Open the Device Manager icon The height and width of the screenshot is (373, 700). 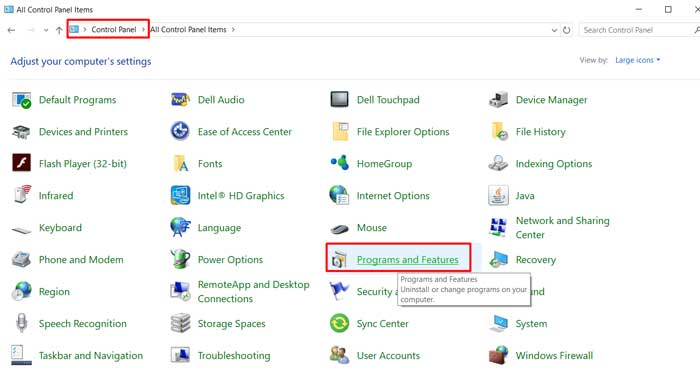pyautogui.click(x=498, y=100)
